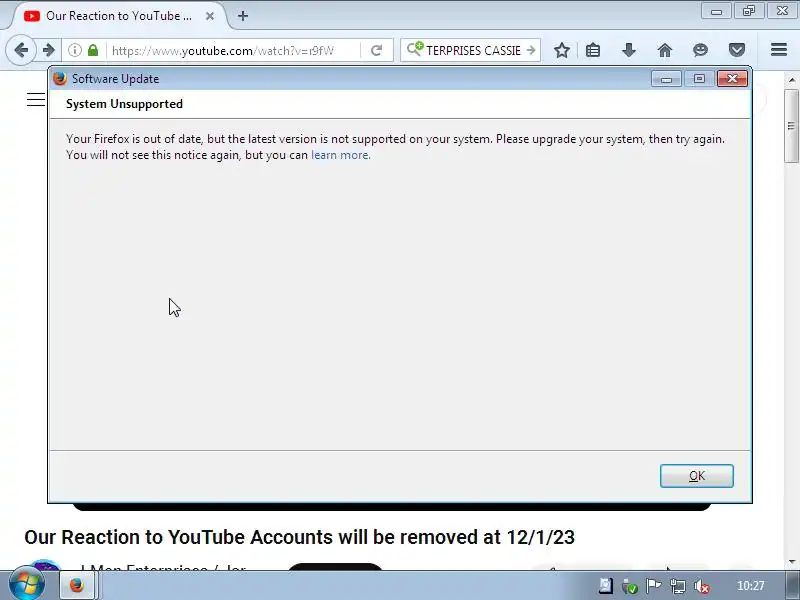This screenshot has height=600, width=800.
Task: Open the Firefox hamburger menu
Action: pyautogui.click(x=779, y=49)
